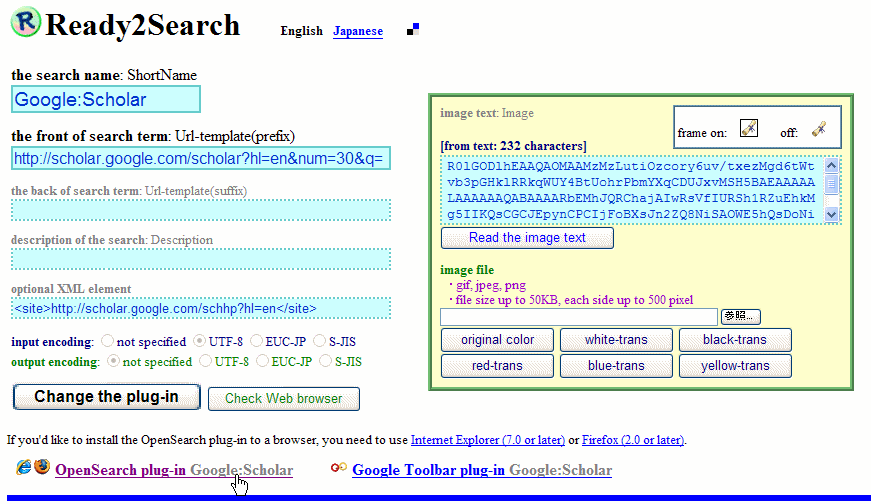
Task: Click the optional XML element field
Action: tap(201, 308)
